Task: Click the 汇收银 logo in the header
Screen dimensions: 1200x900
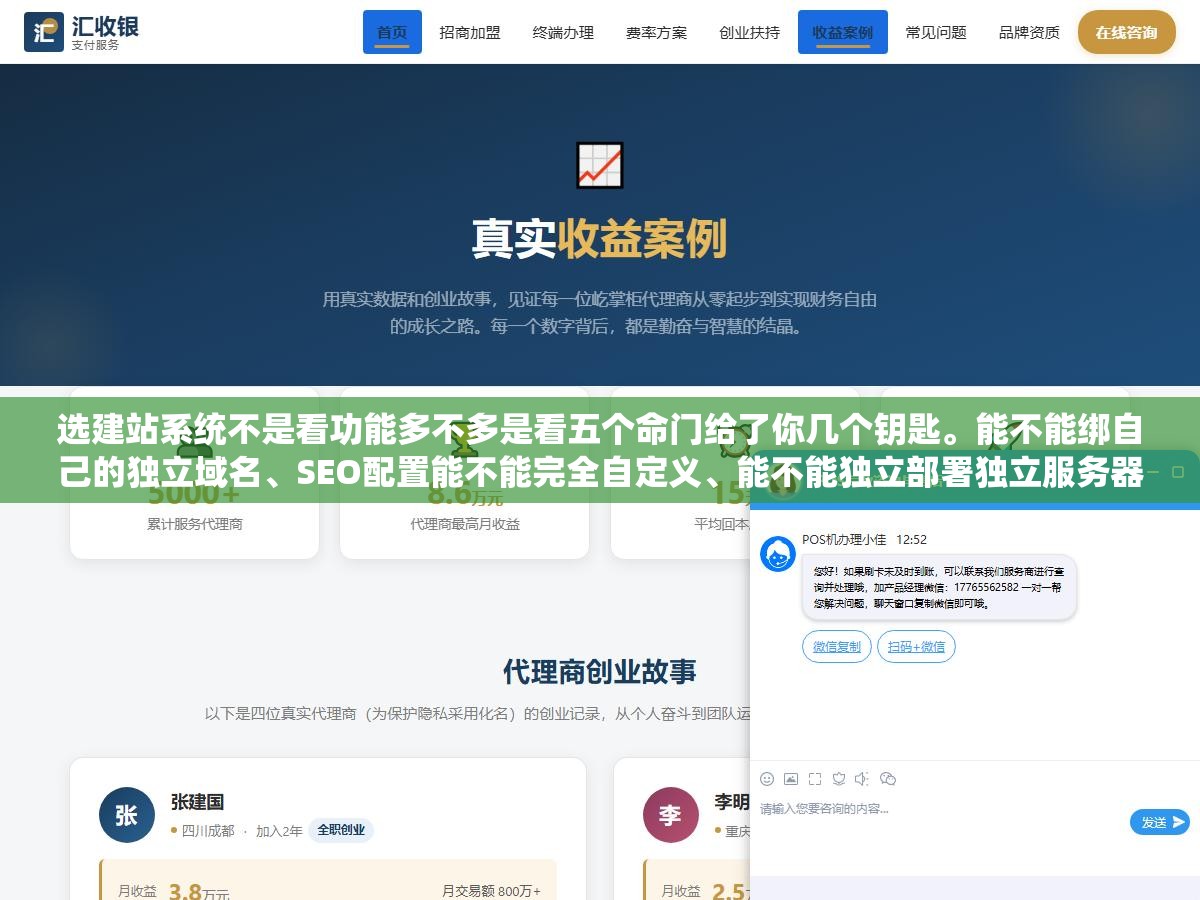Action: point(81,32)
